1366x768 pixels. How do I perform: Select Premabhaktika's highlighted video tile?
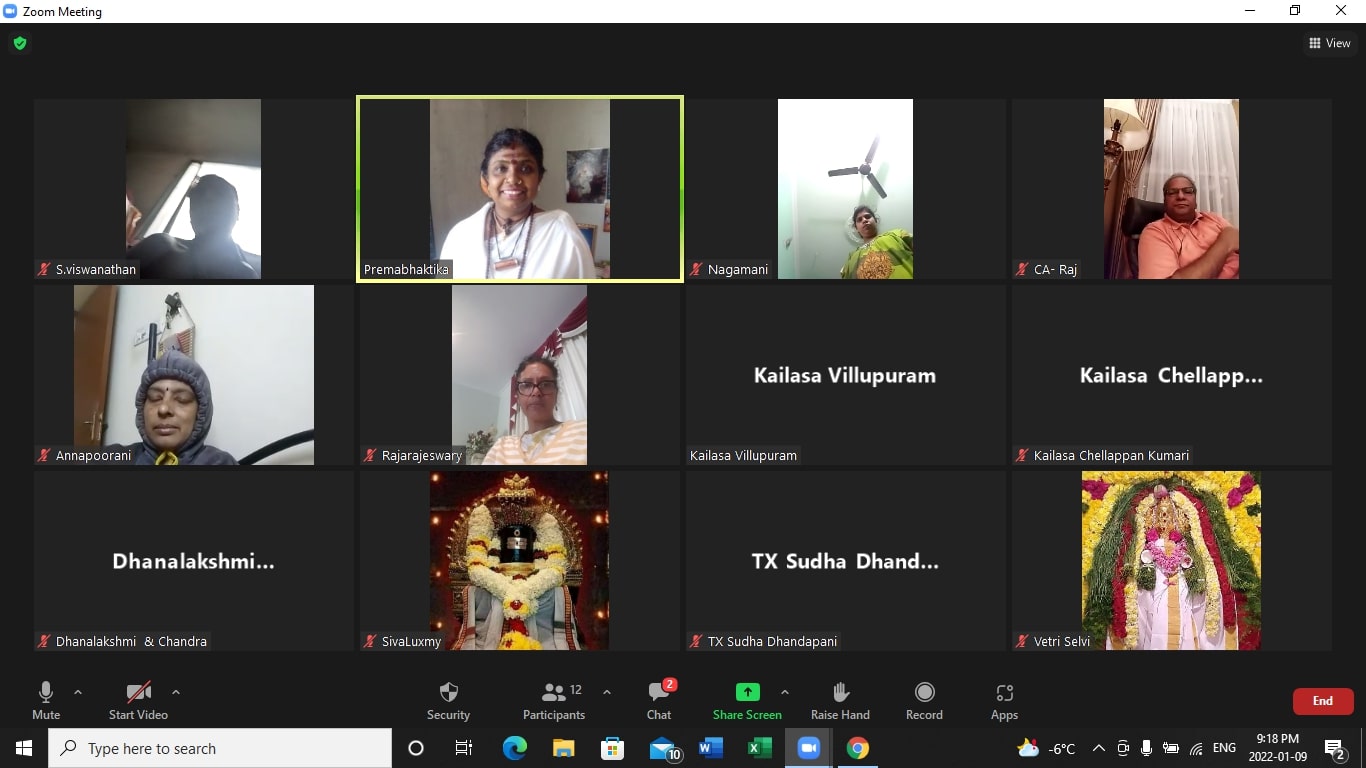[520, 189]
